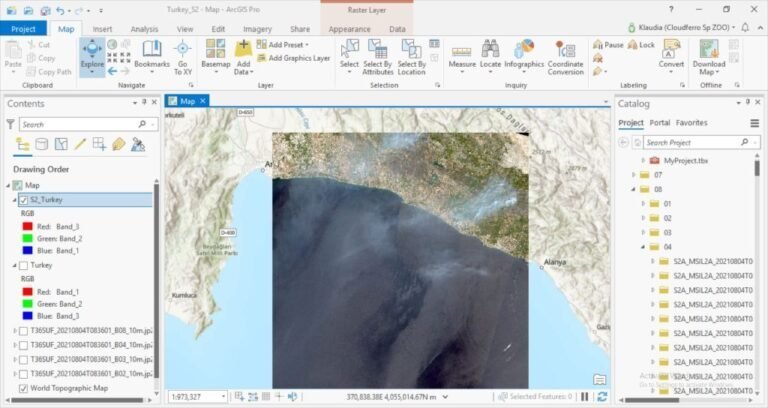Open Favorites in the Catalog pane
The image size is (768, 408).
(691, 123)
